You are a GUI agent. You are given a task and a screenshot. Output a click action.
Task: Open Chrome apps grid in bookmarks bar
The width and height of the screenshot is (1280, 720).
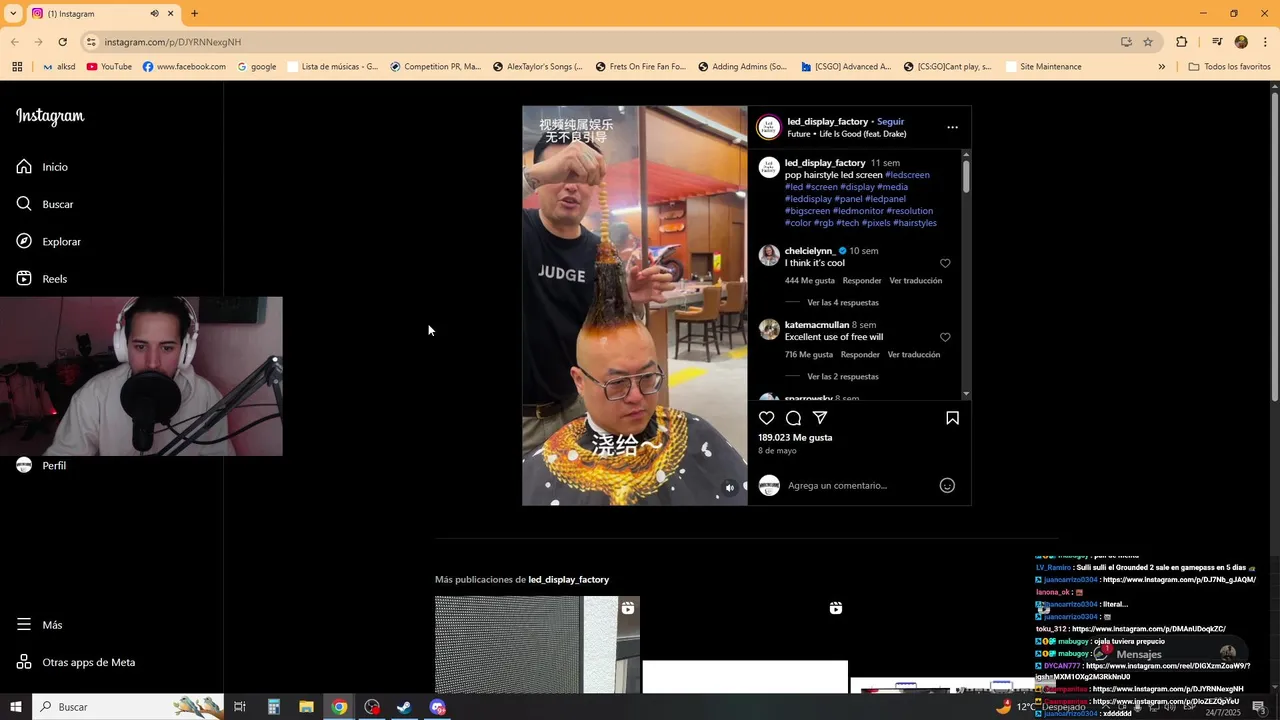pyautogui.click(x=17, y=67)
